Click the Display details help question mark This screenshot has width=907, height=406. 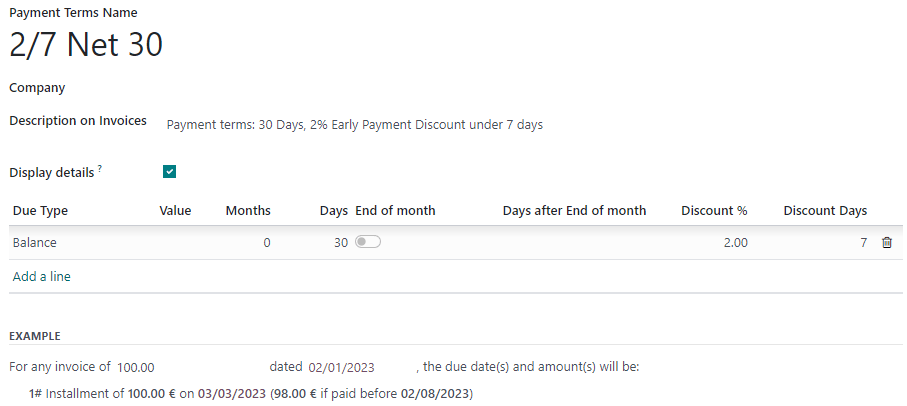tap(100, 169)
